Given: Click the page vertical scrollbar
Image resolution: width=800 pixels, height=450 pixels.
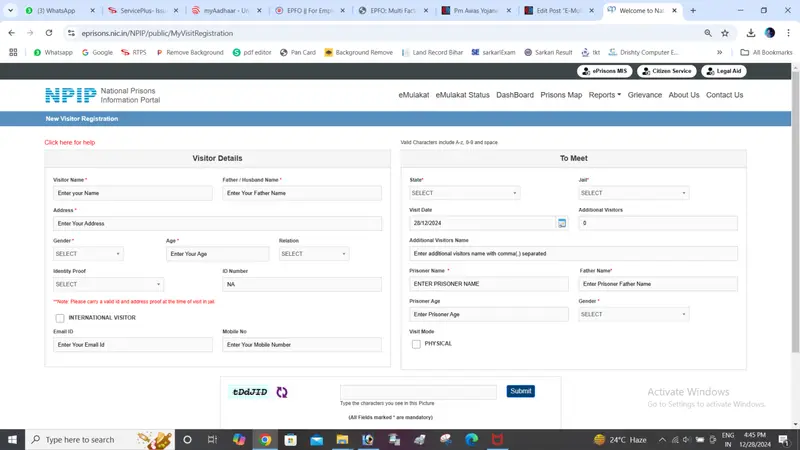Looking at the screenshot, I should click(795, 212).
